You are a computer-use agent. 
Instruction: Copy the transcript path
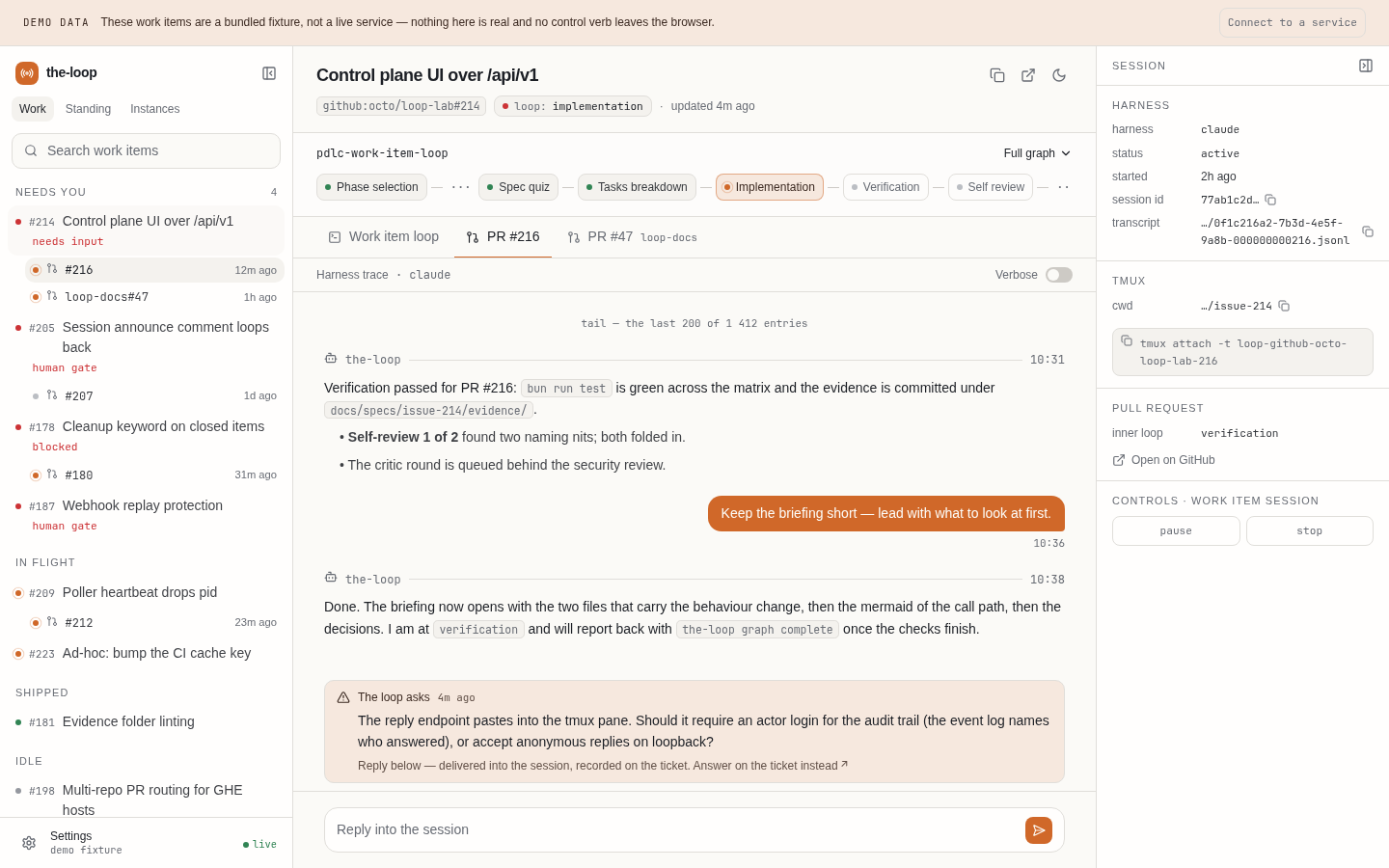coord(1368,231)
